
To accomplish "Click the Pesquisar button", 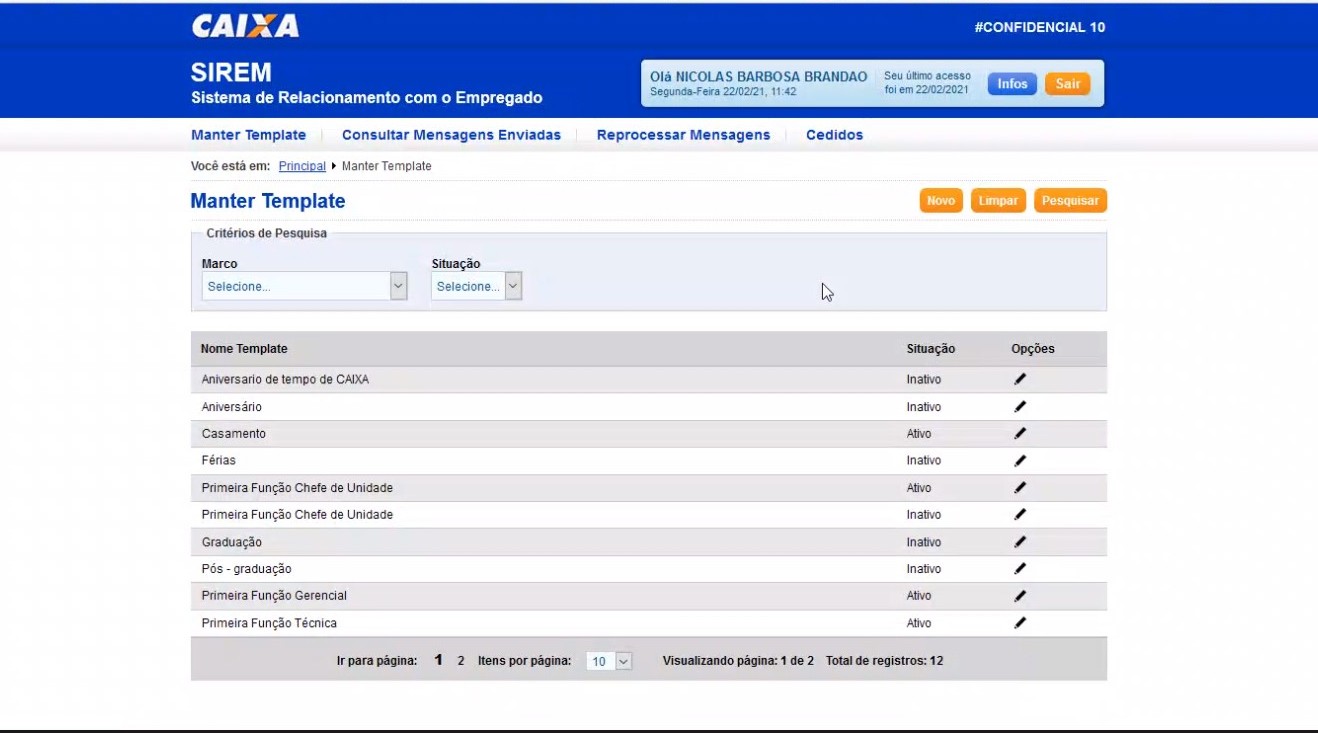I will (x=1070, y=201).
